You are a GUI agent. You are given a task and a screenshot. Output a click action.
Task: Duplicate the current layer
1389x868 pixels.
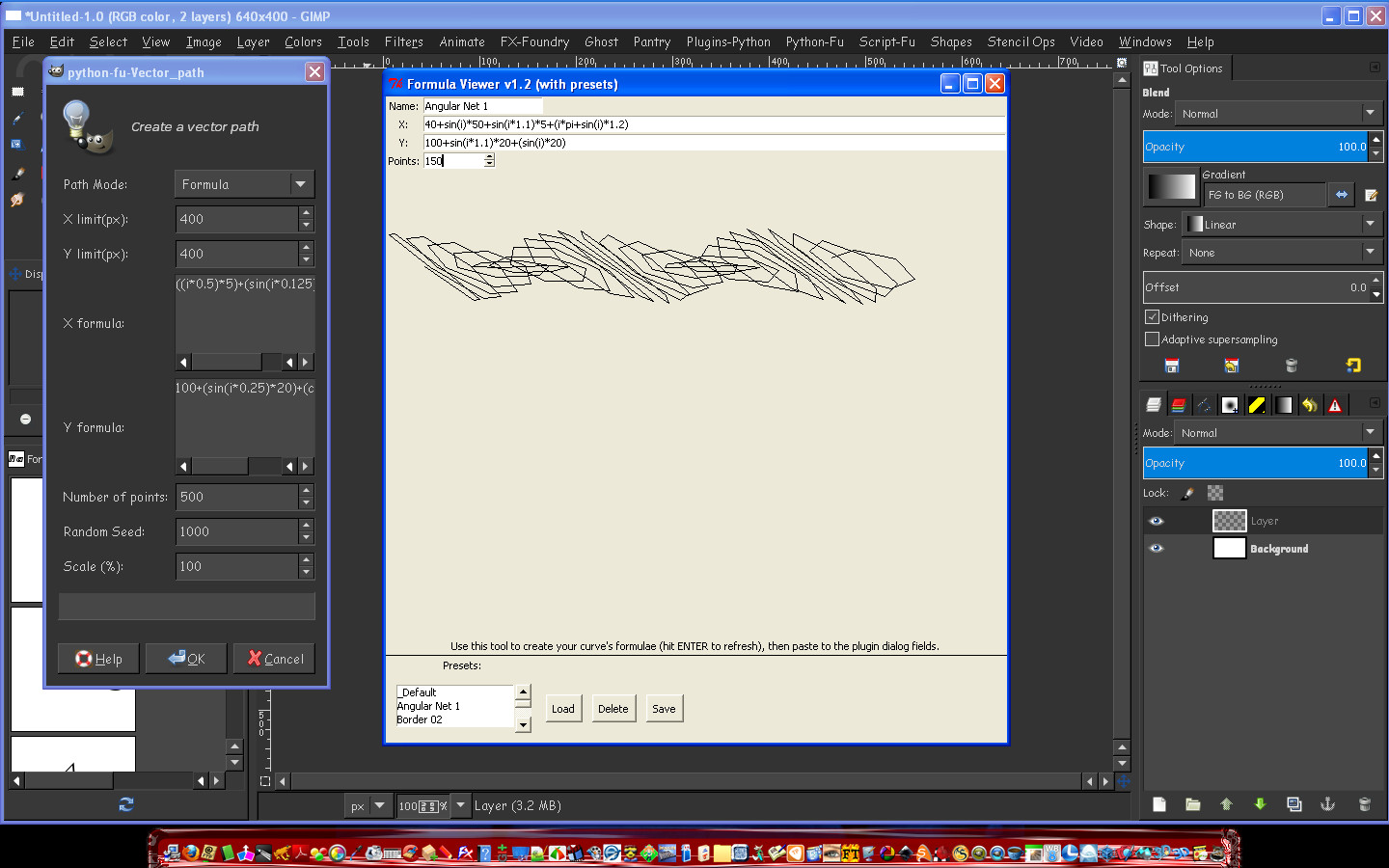tap(1294, 804)
